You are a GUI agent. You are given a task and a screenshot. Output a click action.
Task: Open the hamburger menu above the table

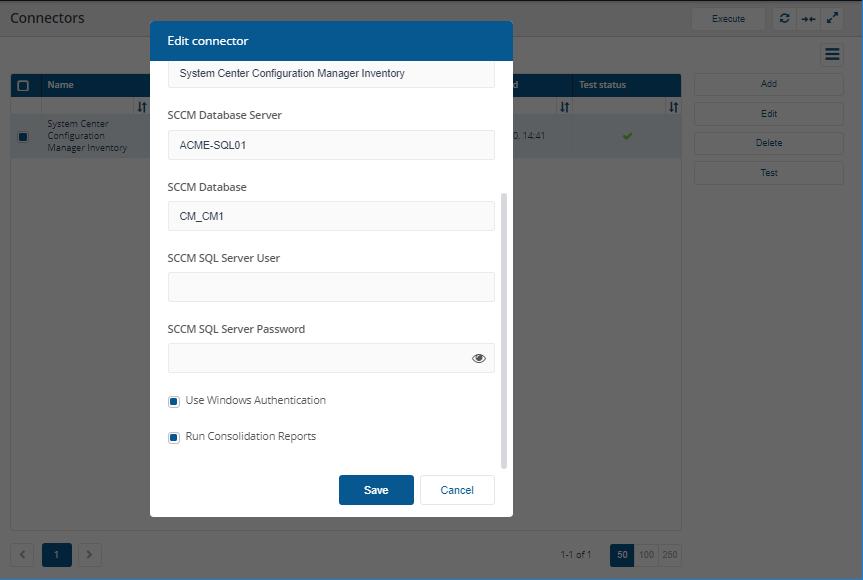point(832,55)
